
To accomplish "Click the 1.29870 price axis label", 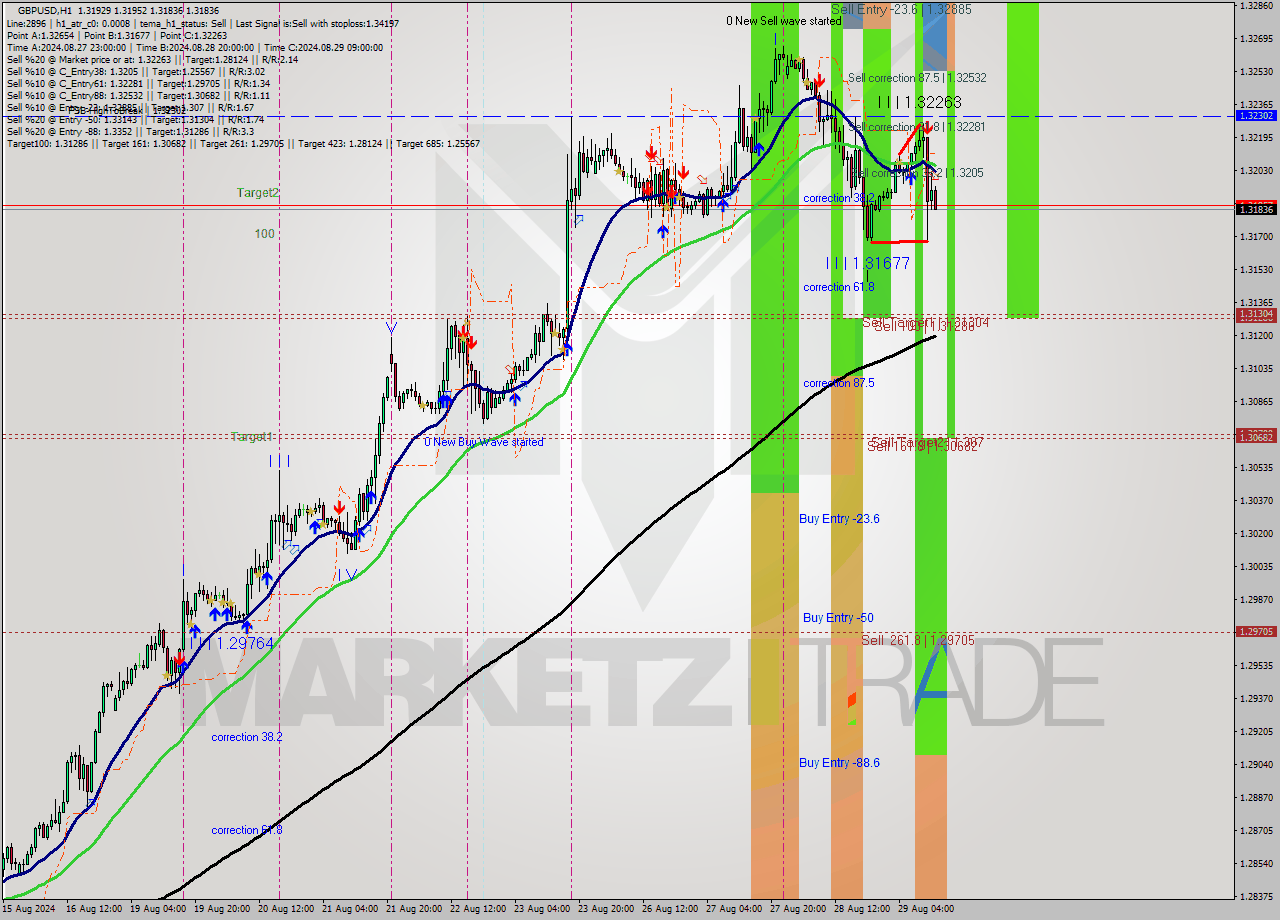I will pos(1257,600).
